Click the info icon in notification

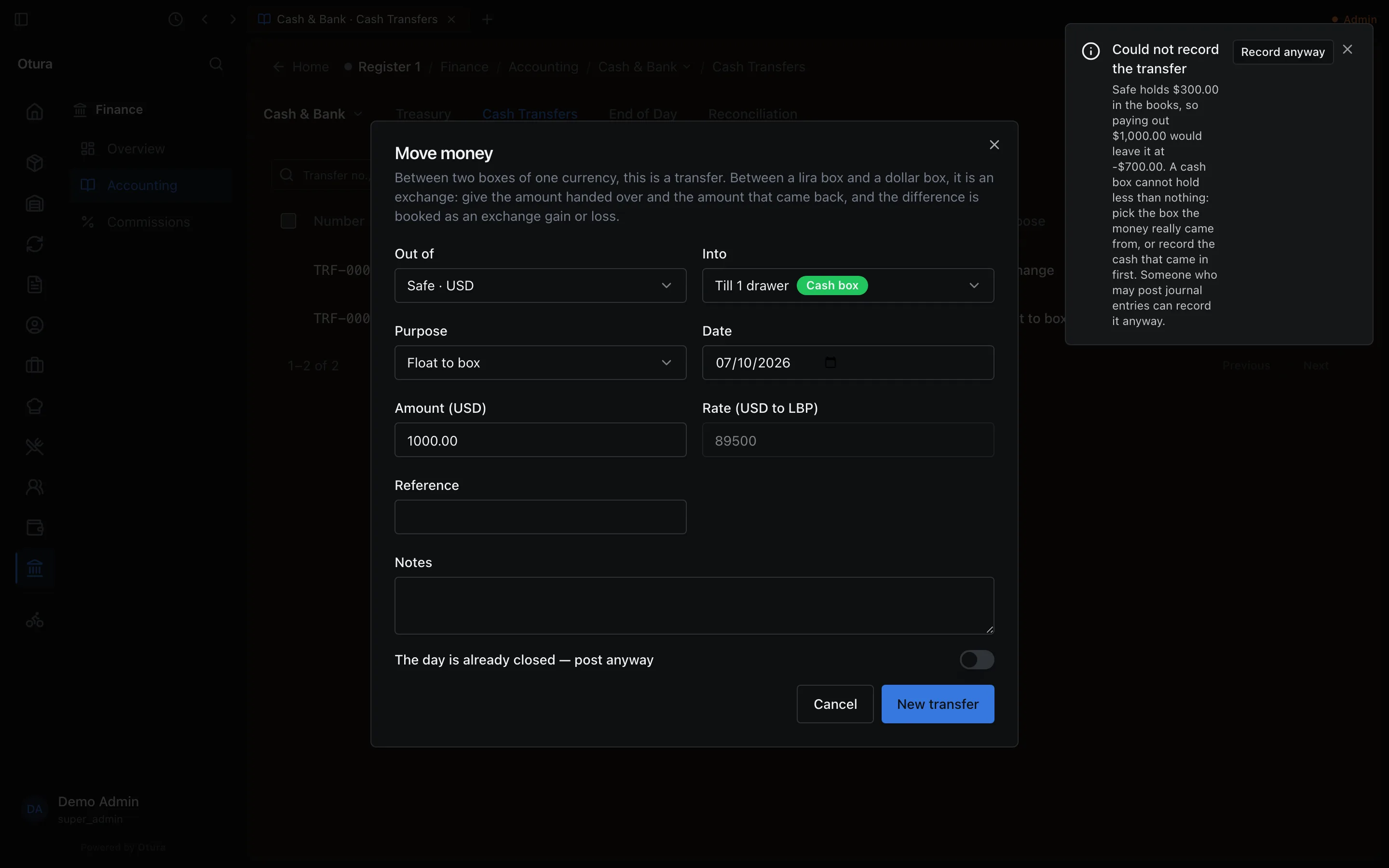1090,51
